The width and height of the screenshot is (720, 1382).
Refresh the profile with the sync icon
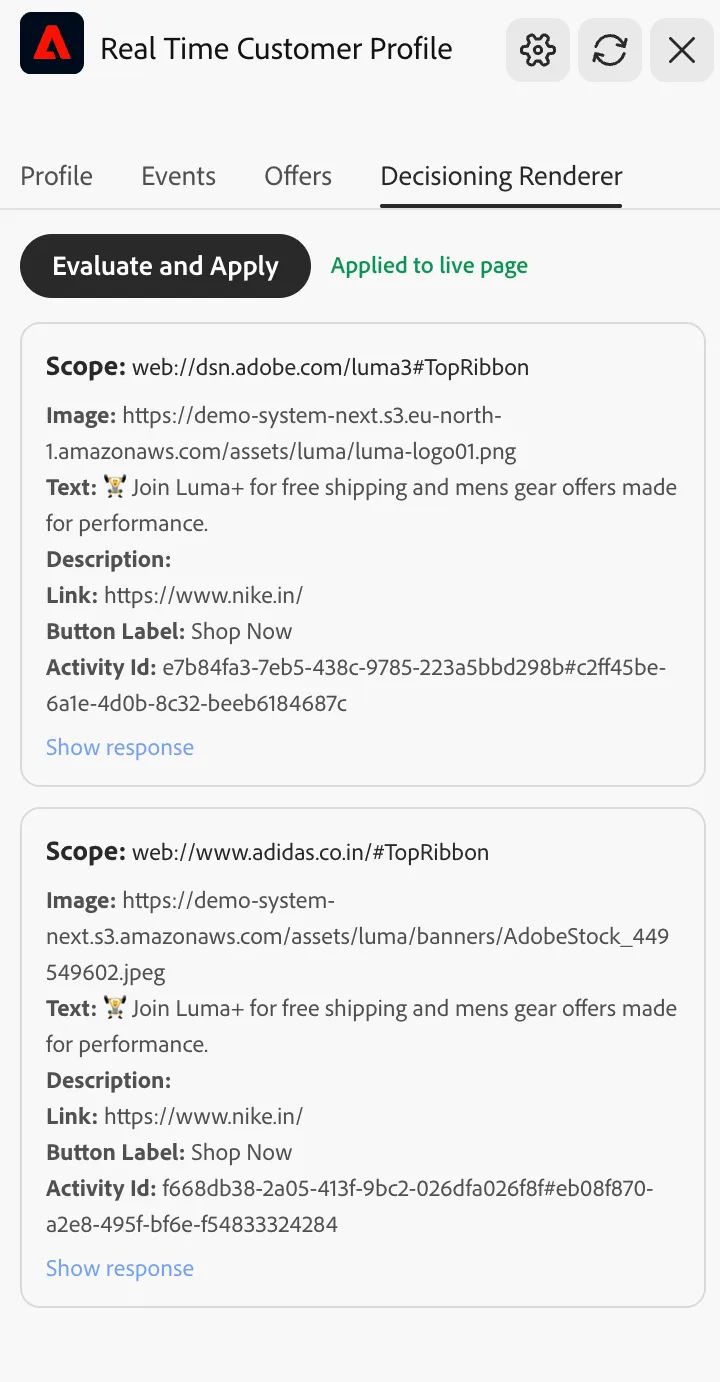[x=610, y=50]
